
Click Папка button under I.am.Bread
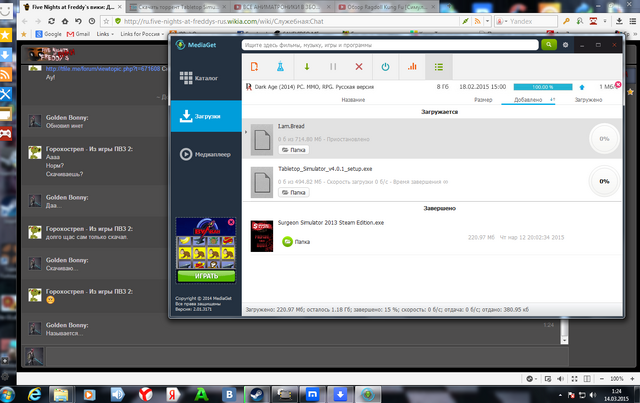tap(293, 150)
